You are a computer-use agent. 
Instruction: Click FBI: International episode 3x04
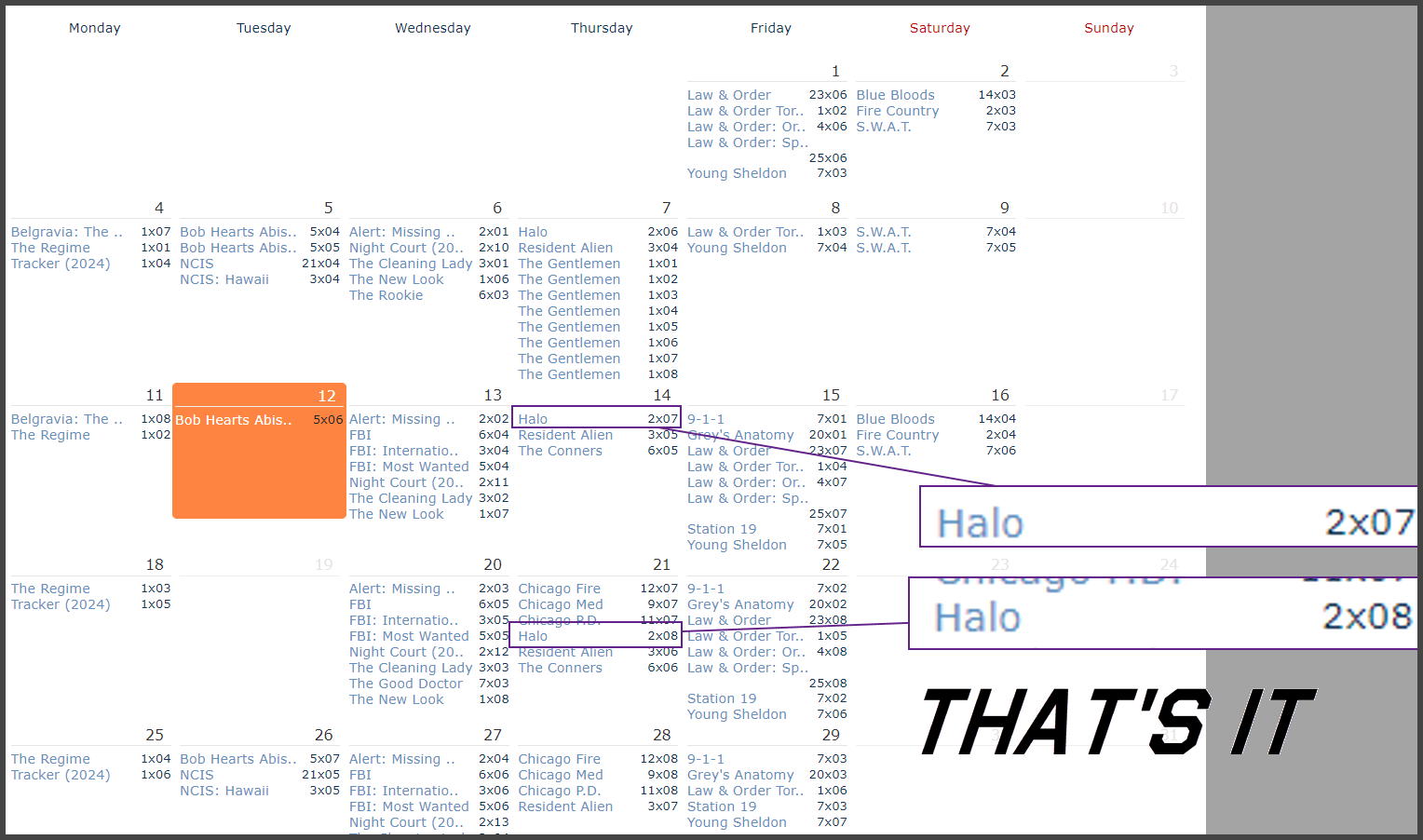tap(404, 451)
